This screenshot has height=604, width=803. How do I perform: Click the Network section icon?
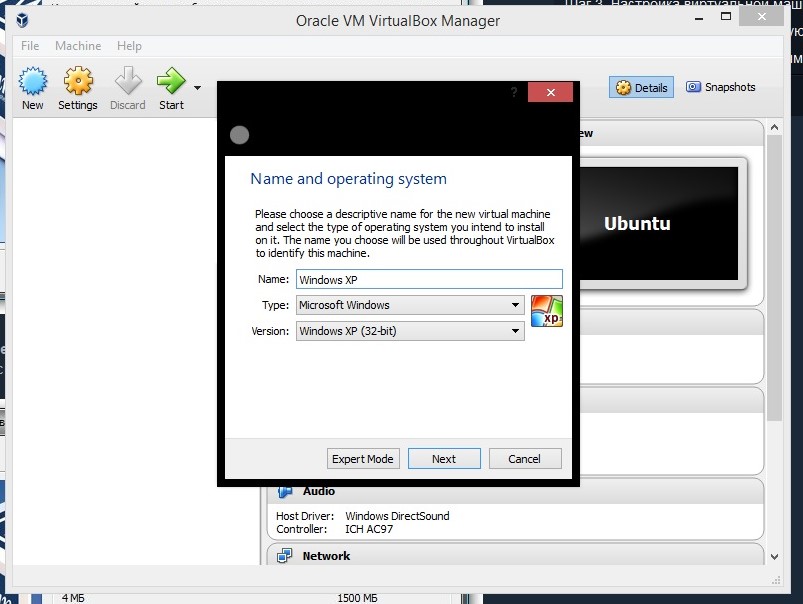(x=284, y=556)
